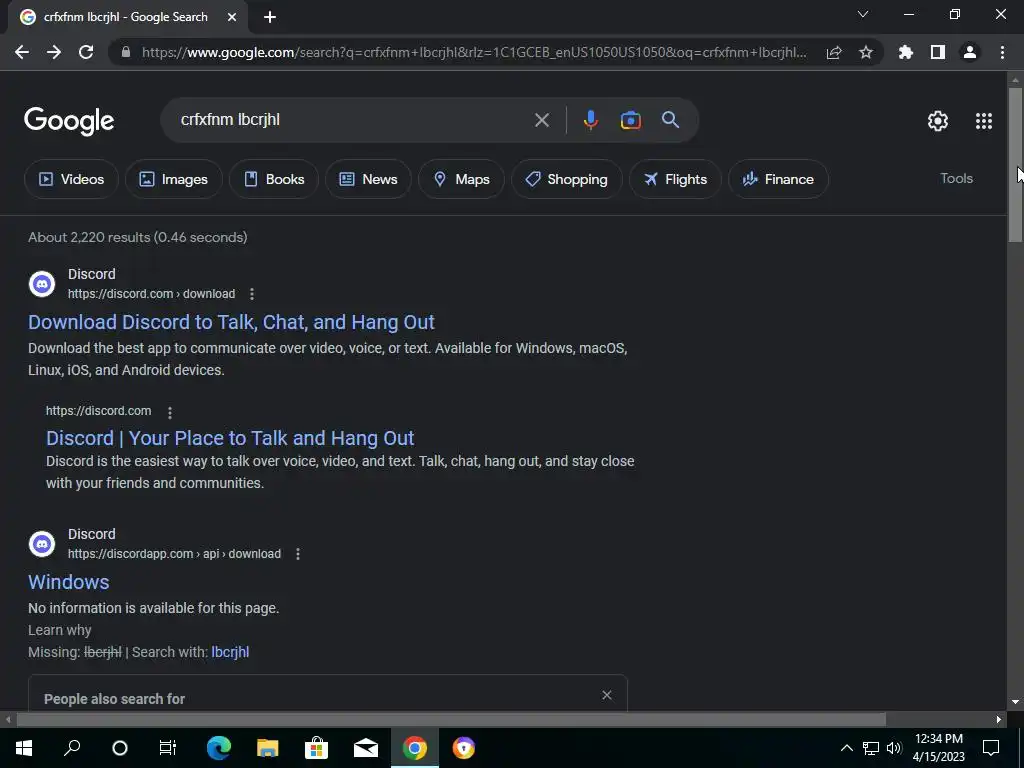The height and width of the screenshot is (768, 1024).
Task: Focus the browser address bar URL
Action: click(x=474, y=52)
